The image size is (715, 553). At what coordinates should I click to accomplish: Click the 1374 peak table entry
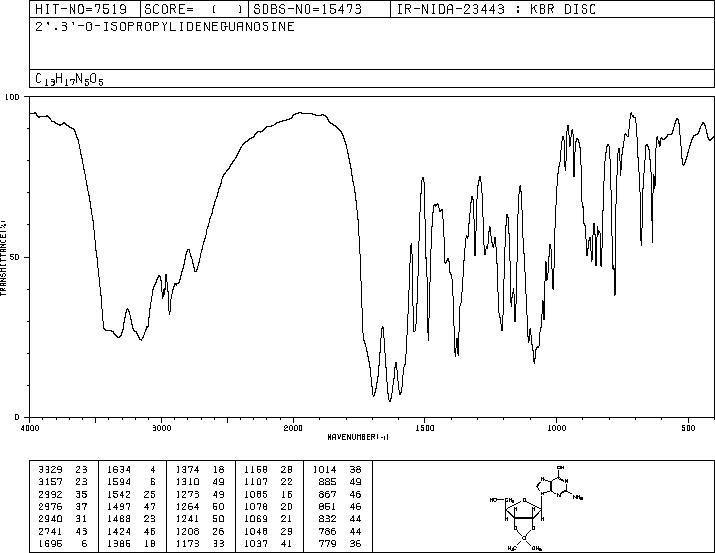pyautogui.click(x=187, y=469)
